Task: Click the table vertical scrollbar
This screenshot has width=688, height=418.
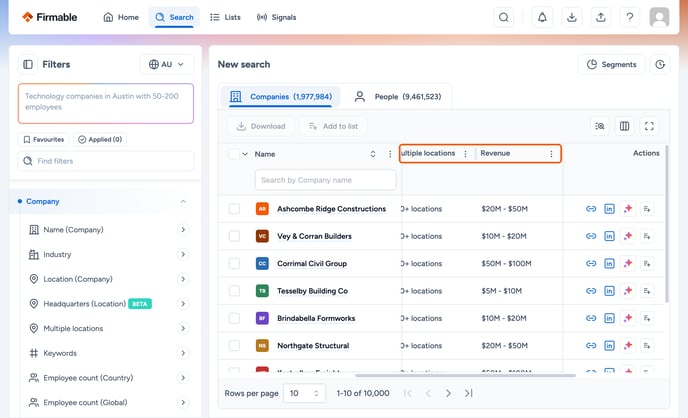Action: coord(667,224)
